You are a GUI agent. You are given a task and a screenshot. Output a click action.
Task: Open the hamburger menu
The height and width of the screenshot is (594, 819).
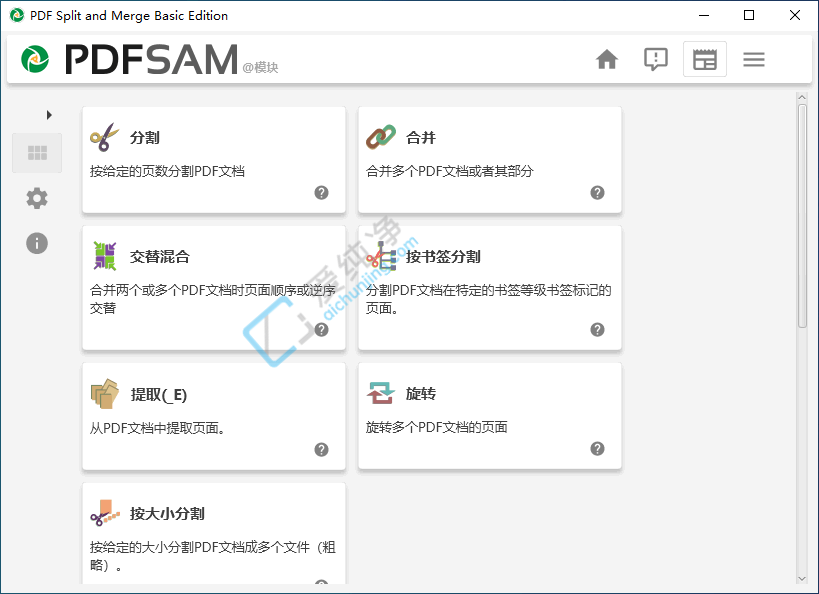[754, 60]
